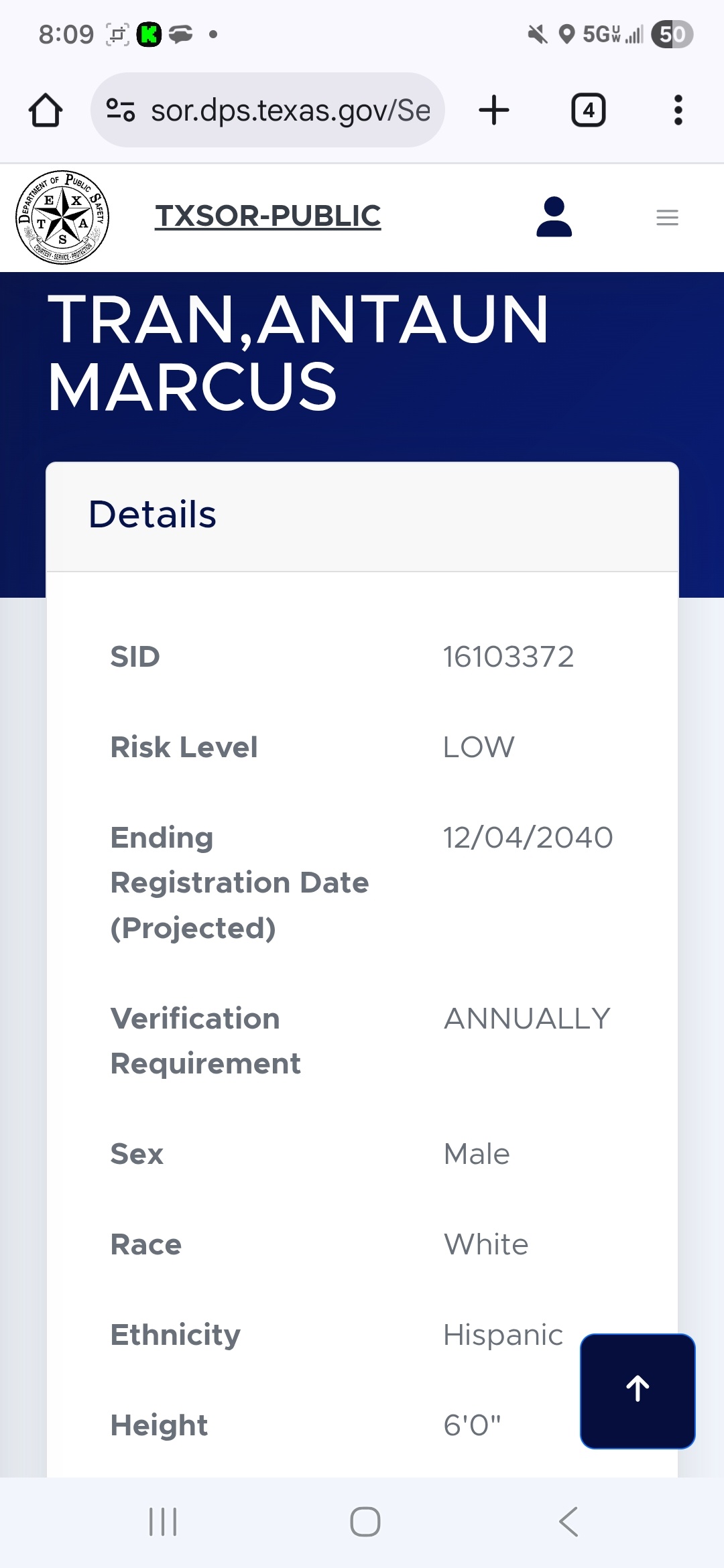Open a new tab with plus icon

(x=494, y=111)
